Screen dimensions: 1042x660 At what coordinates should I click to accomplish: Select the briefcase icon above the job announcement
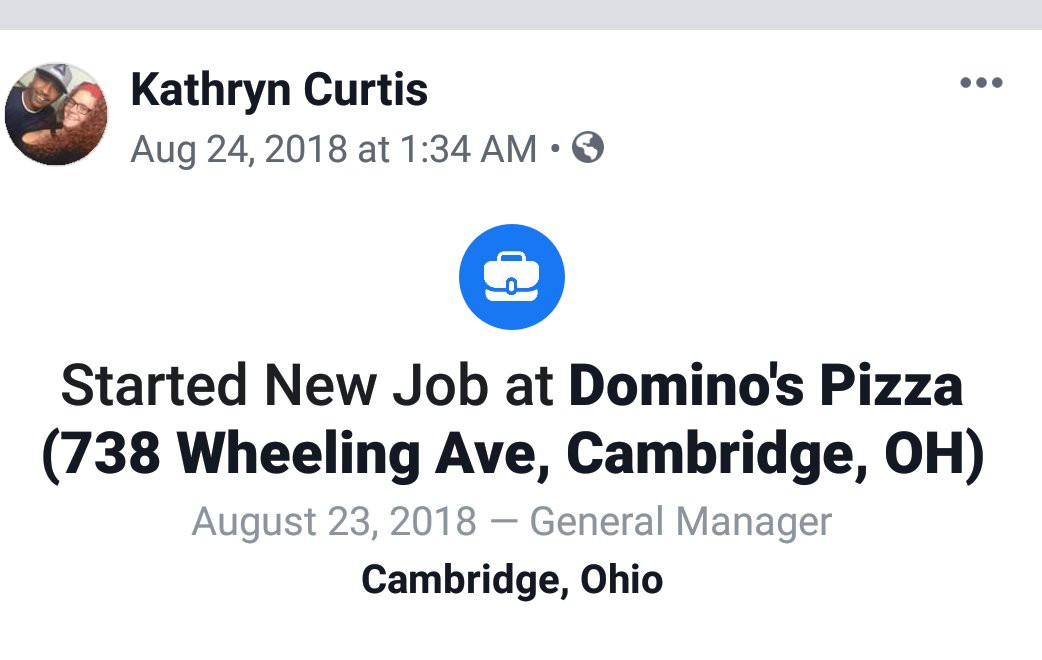[x=511, y=277]
